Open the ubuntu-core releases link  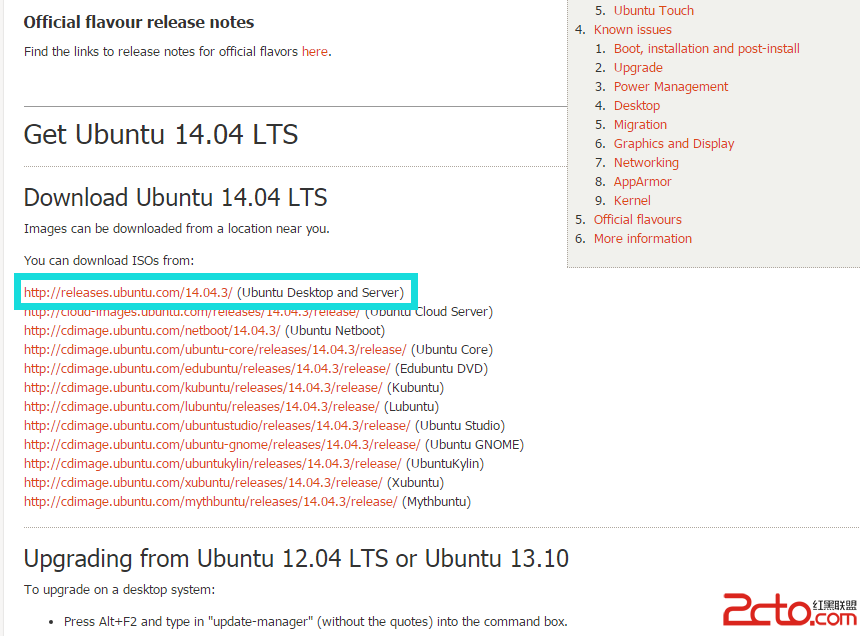(x=215, y=350)
